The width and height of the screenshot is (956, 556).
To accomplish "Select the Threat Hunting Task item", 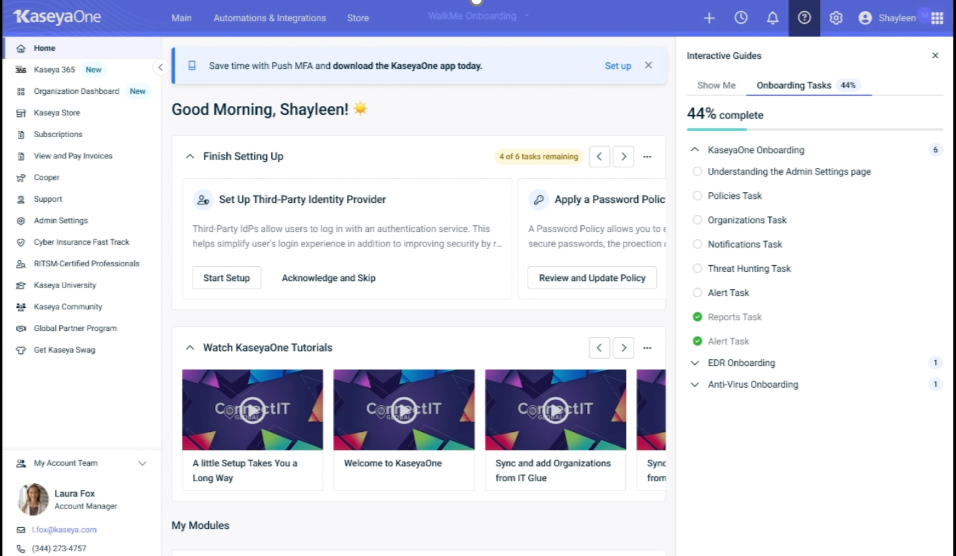I will [749, 269].
